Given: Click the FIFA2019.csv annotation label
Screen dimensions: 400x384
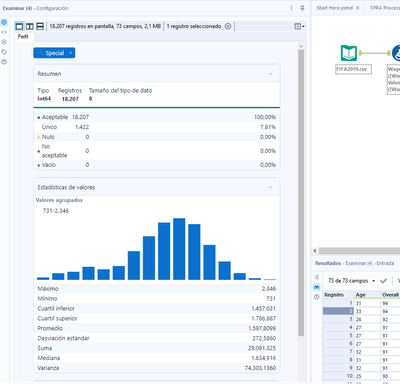Looking at the screenshot, I should tap(353, 69).
